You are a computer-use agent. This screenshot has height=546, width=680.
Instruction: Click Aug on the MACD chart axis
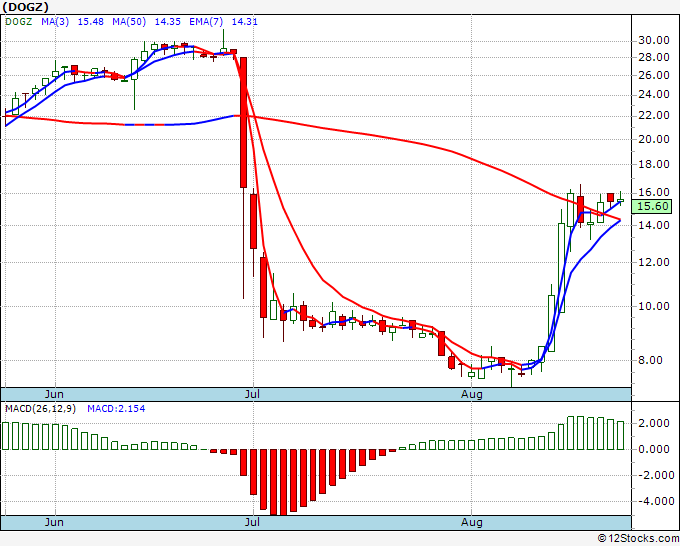pyautogui.click(x=472, y=522)
